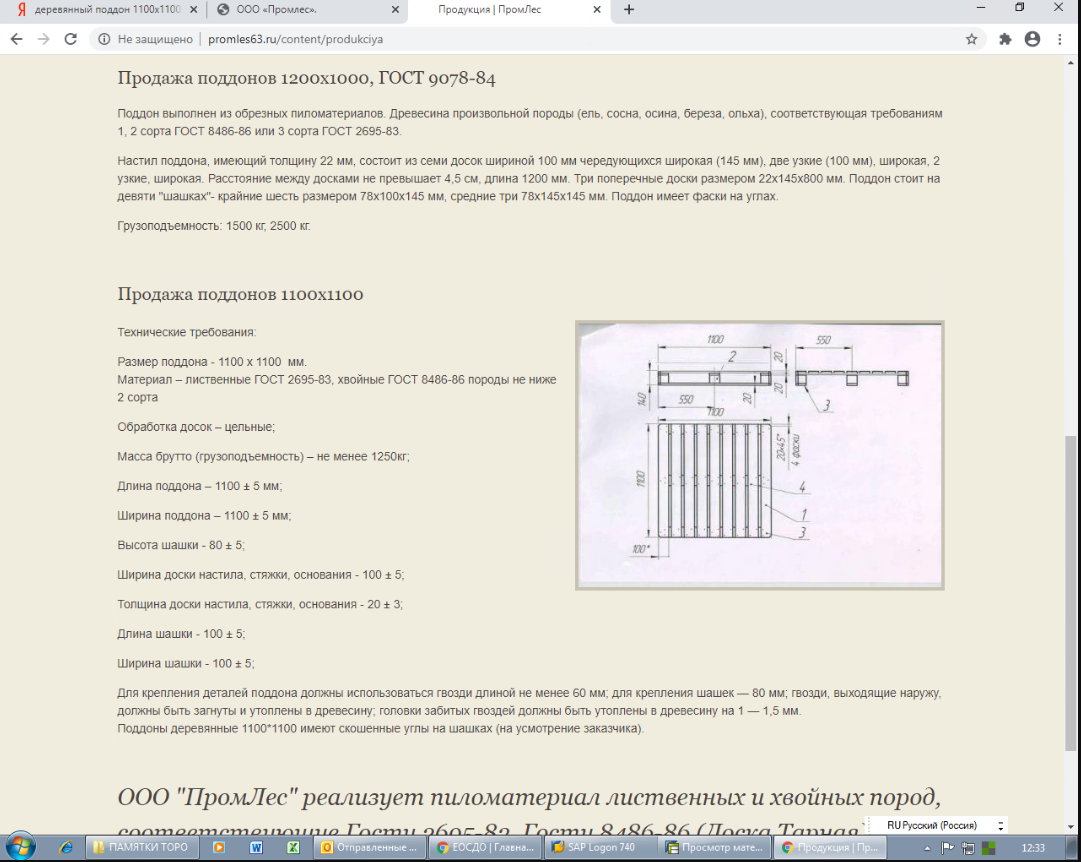
Task: Open the network tray icon
Action: [x=968, y=848]
